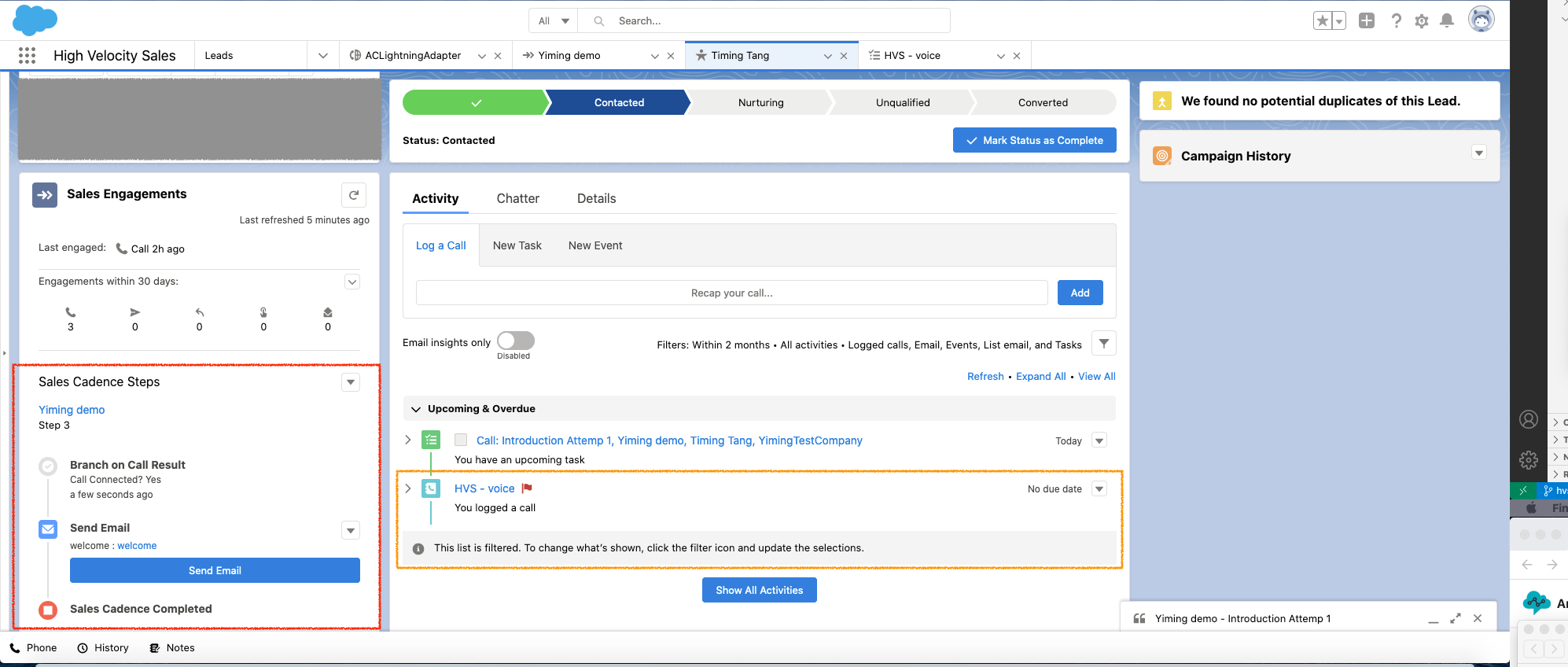
Task: Click the Add call log button
Action: pos(1080,293)
